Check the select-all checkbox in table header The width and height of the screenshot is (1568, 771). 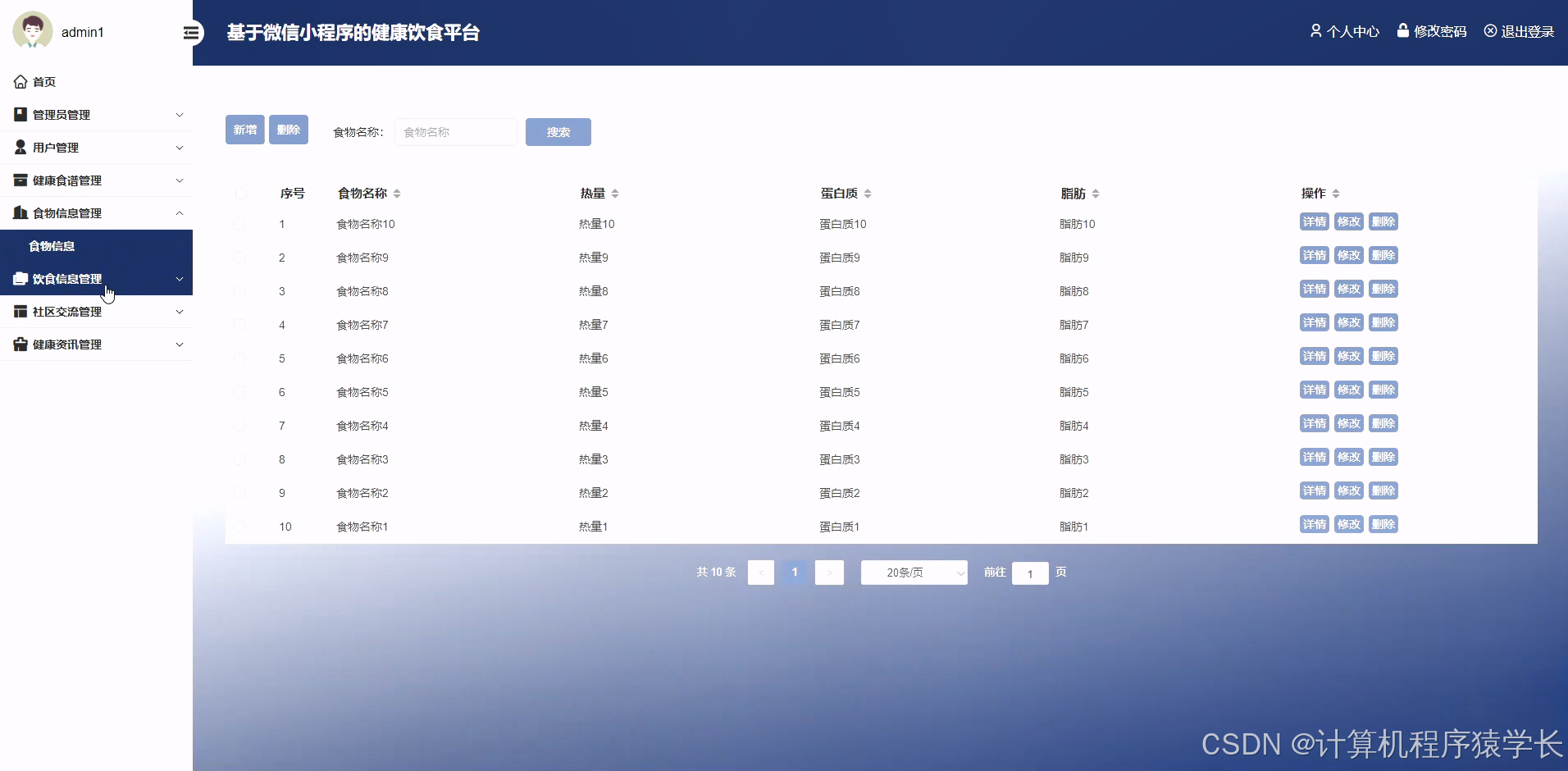[241, 194]
